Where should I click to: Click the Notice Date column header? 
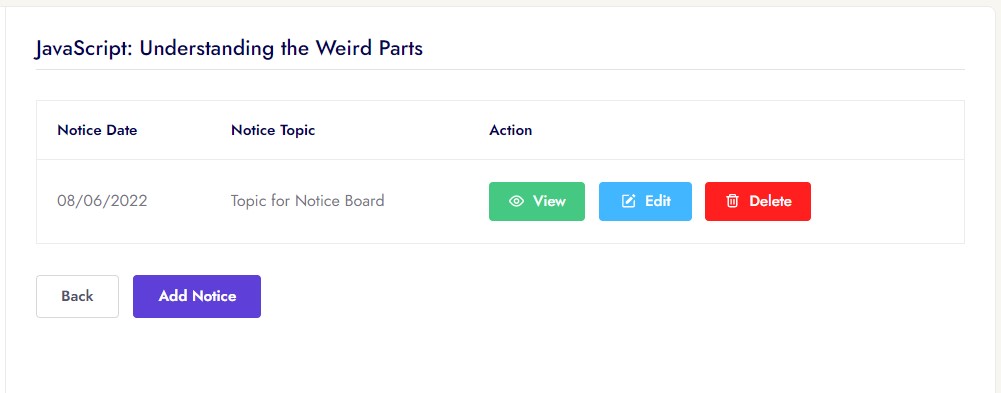click(x=97, y=130)
